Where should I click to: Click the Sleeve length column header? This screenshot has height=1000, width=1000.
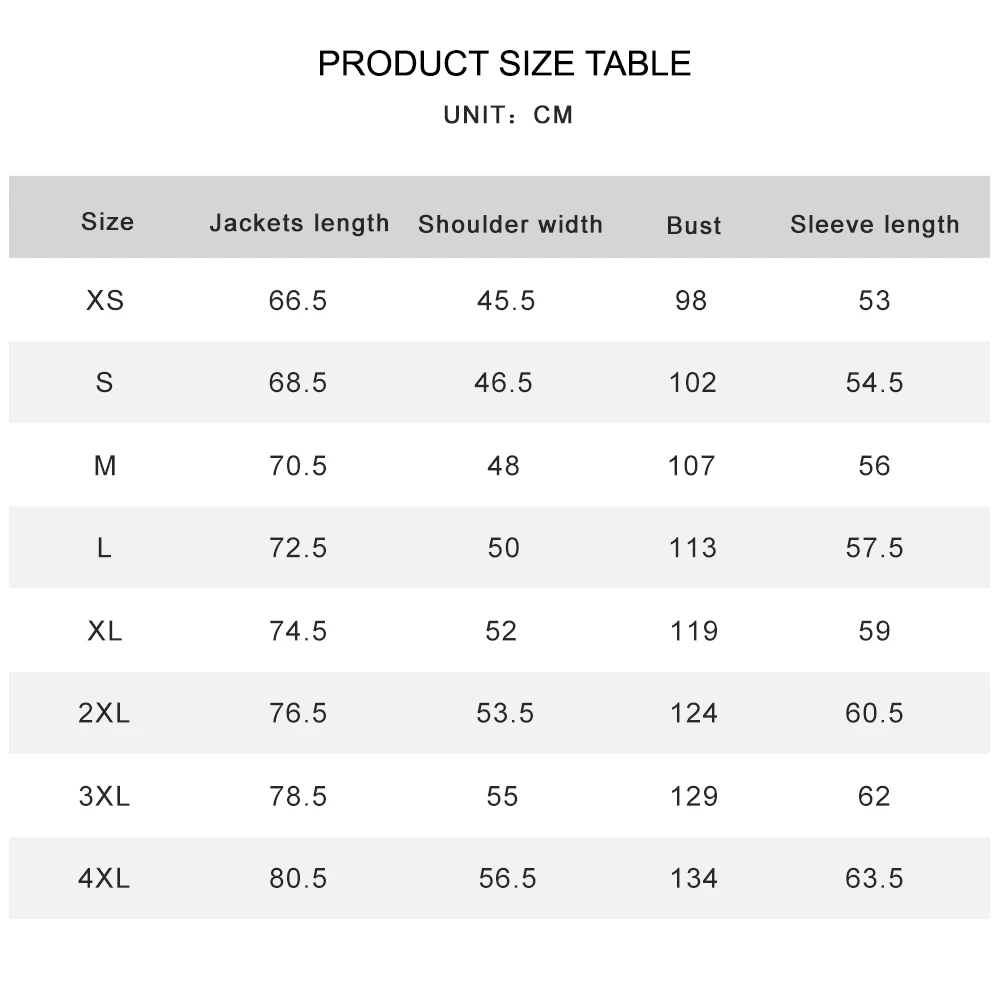coord(874,224)
